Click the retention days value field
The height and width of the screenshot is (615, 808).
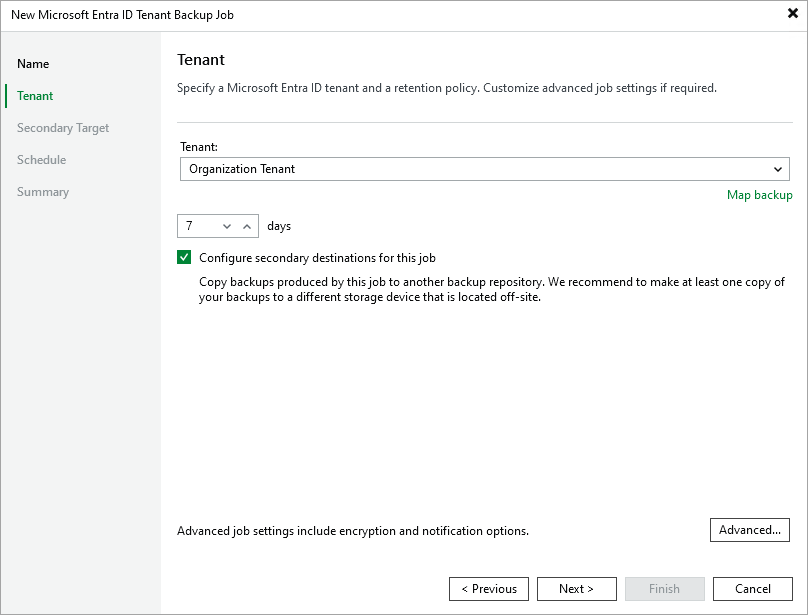click(200, 225)
